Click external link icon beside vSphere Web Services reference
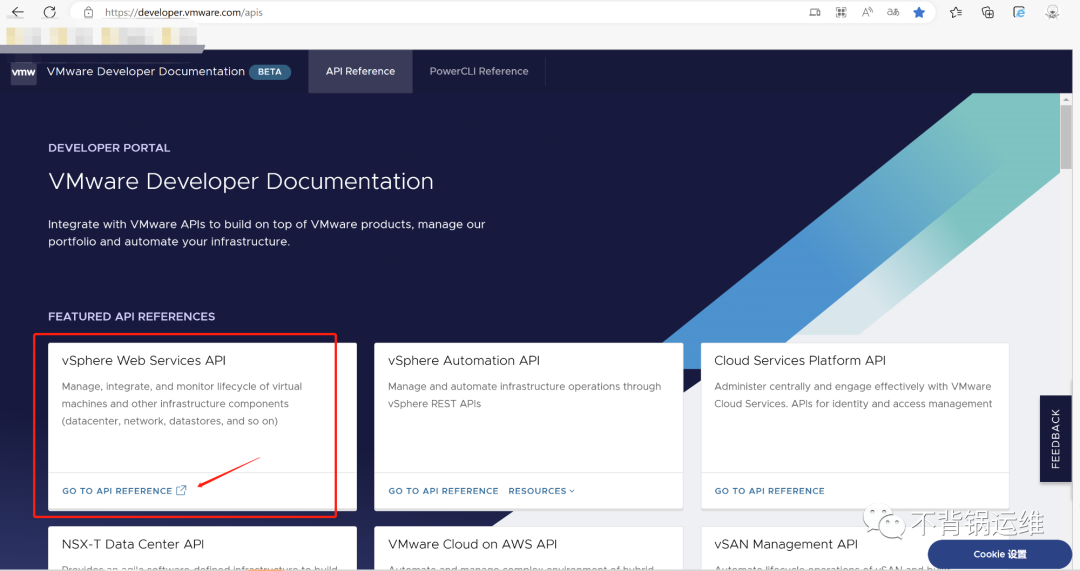This screenshot has width=1080, height=571. 181,490
